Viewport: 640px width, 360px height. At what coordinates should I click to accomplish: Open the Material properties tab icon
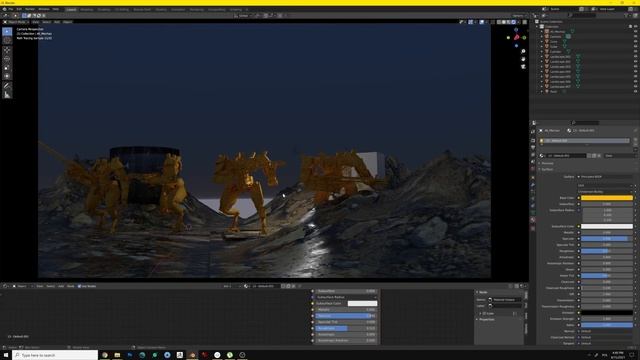click(533, 220)
